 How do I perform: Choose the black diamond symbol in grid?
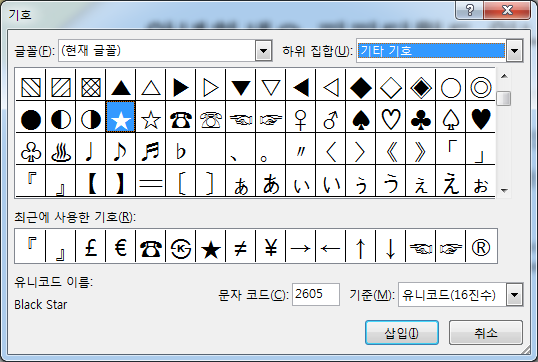tap(361, 87)
